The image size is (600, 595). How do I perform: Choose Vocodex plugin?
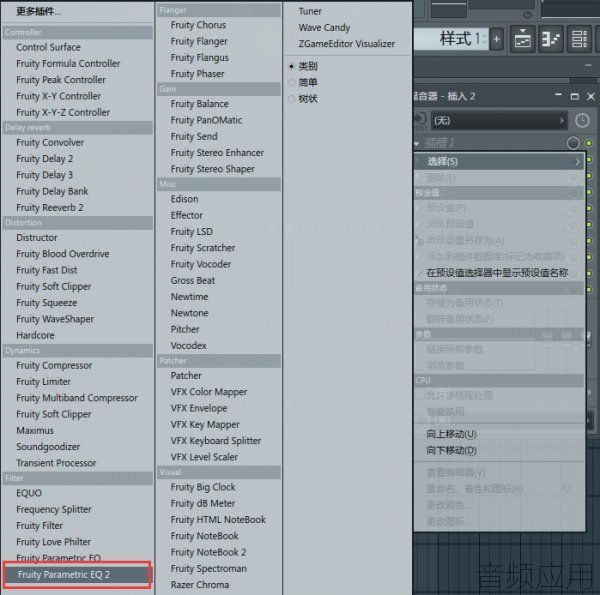point(189,346)
